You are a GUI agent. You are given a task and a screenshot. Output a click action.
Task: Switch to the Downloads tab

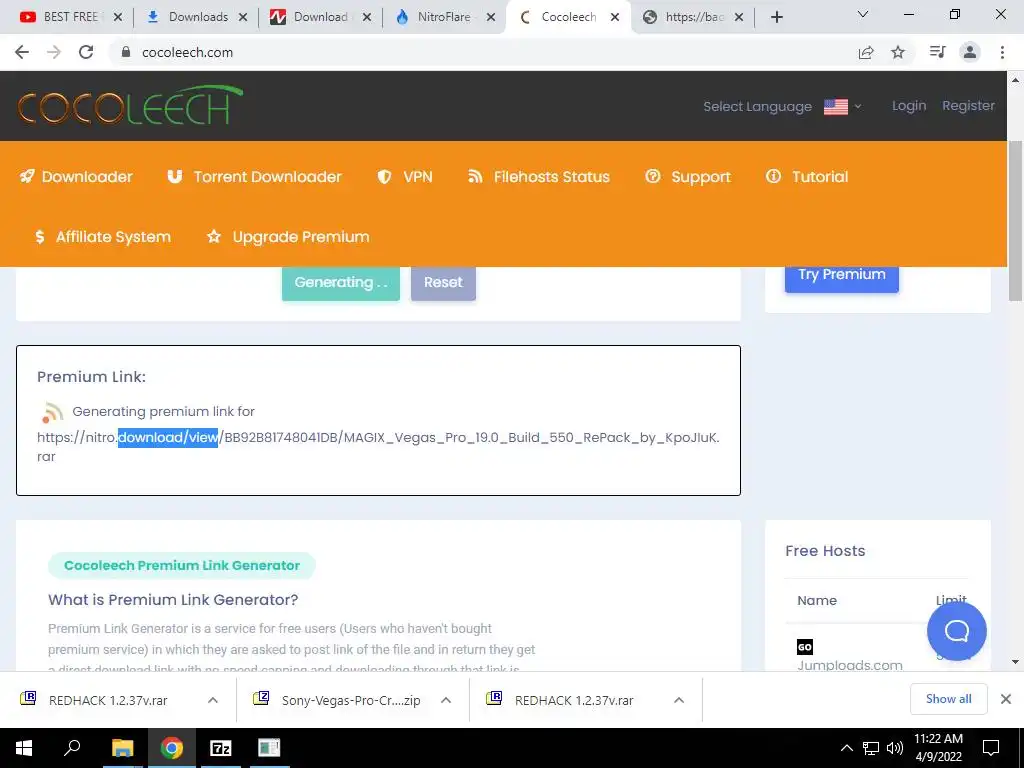197,17
